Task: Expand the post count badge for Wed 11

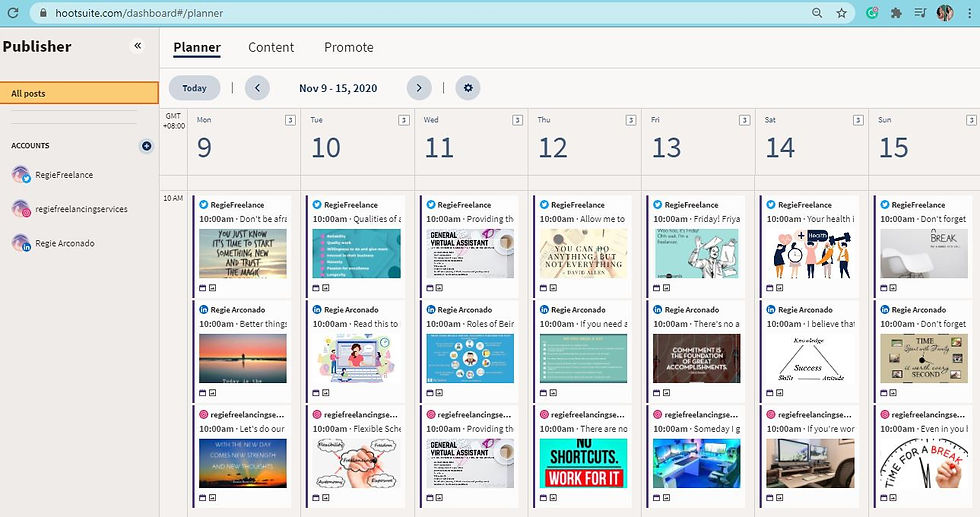Action: [518, 120]
